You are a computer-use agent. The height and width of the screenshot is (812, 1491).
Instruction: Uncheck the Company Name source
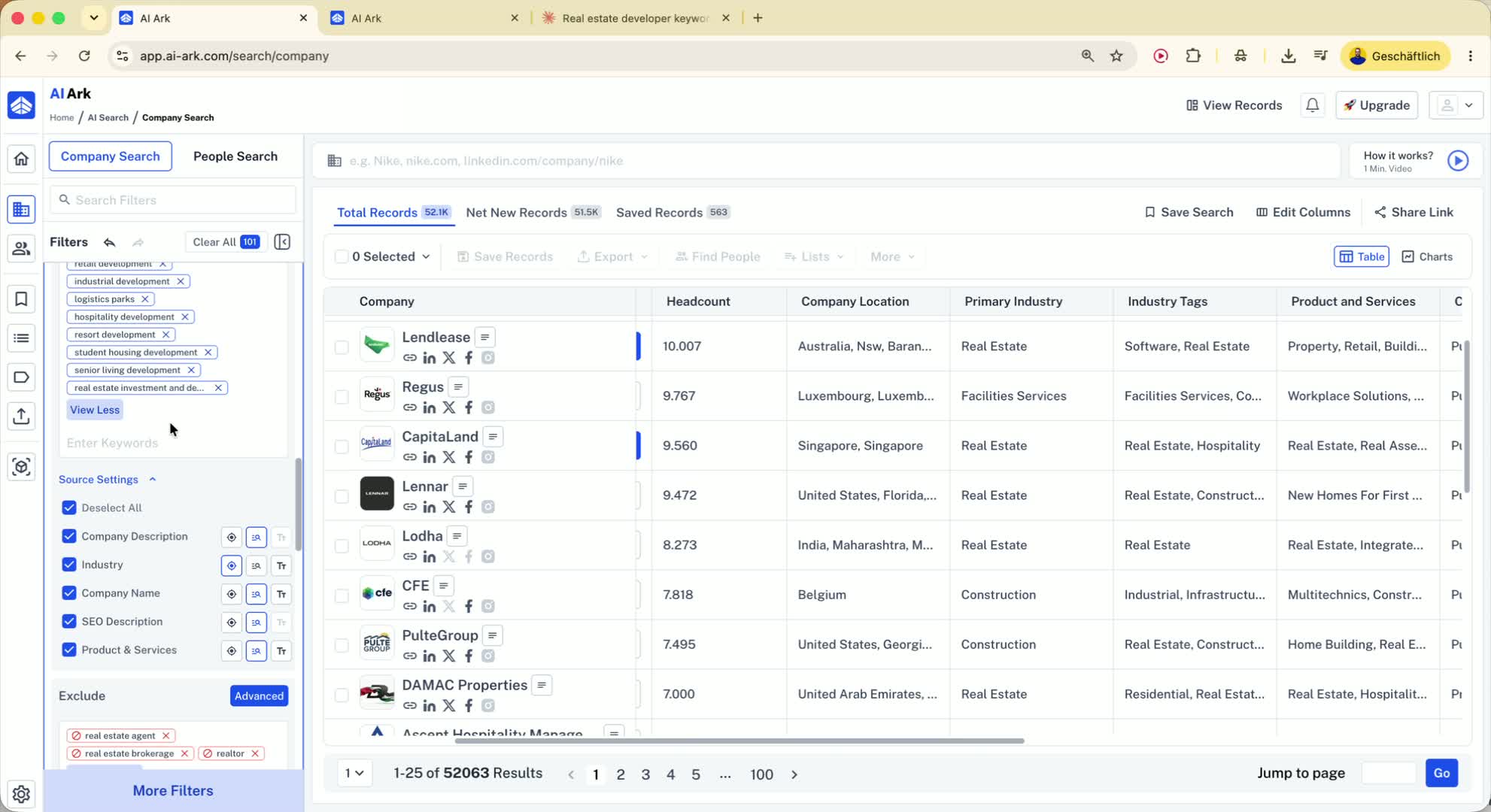point(69,593)
